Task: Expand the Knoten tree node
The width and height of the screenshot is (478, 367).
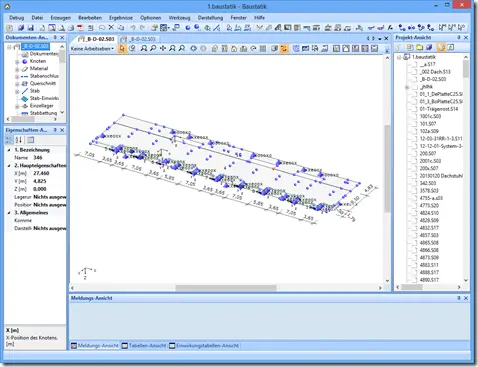Action: 17,62
